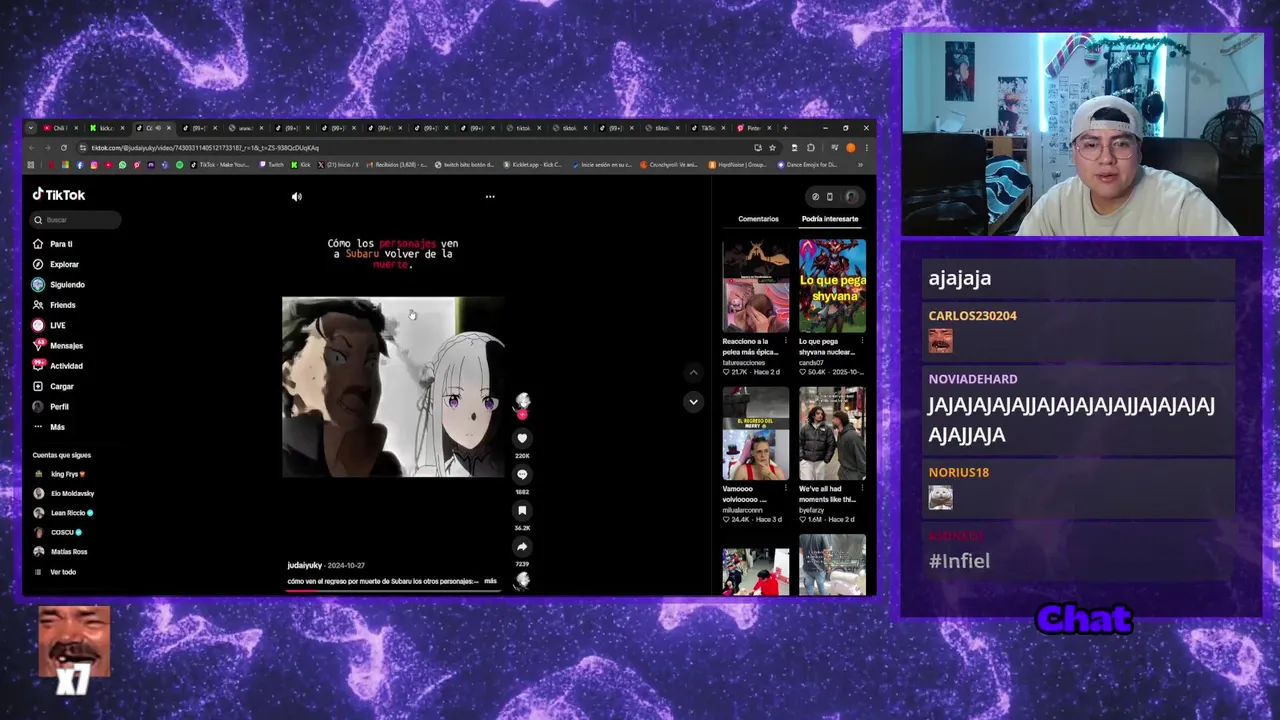Viewport: 1280px width, 720px height.
Task: Expand the Más sidebar menu
Action: 49,427
